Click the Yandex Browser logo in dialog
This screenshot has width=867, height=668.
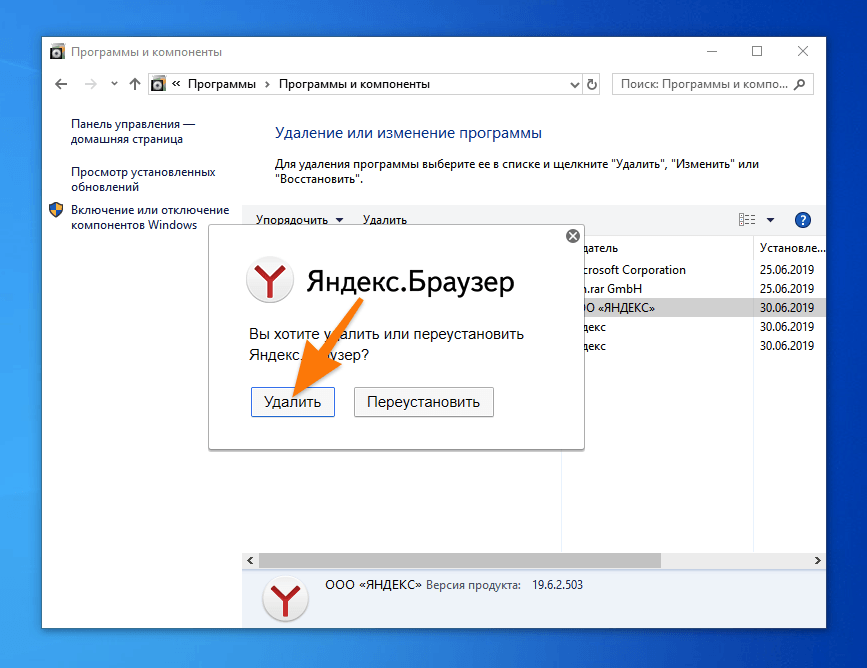269,279
